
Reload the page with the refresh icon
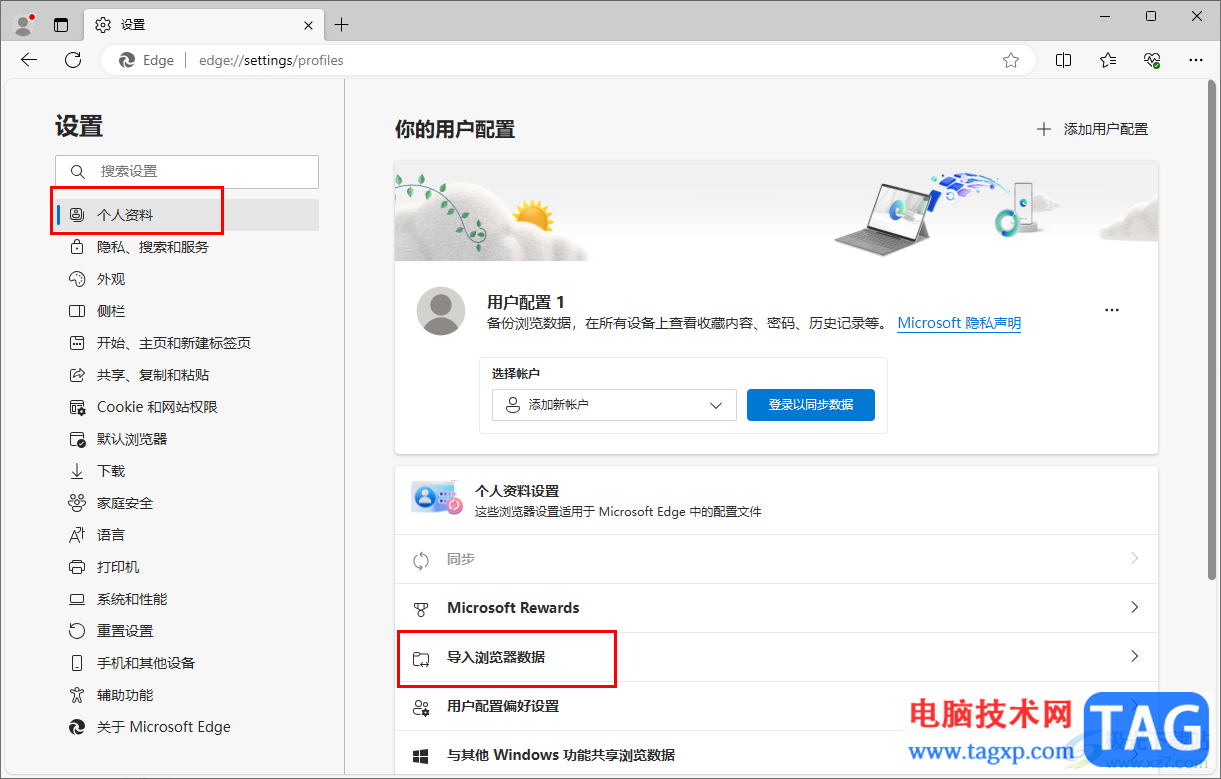tap(72, 60)
